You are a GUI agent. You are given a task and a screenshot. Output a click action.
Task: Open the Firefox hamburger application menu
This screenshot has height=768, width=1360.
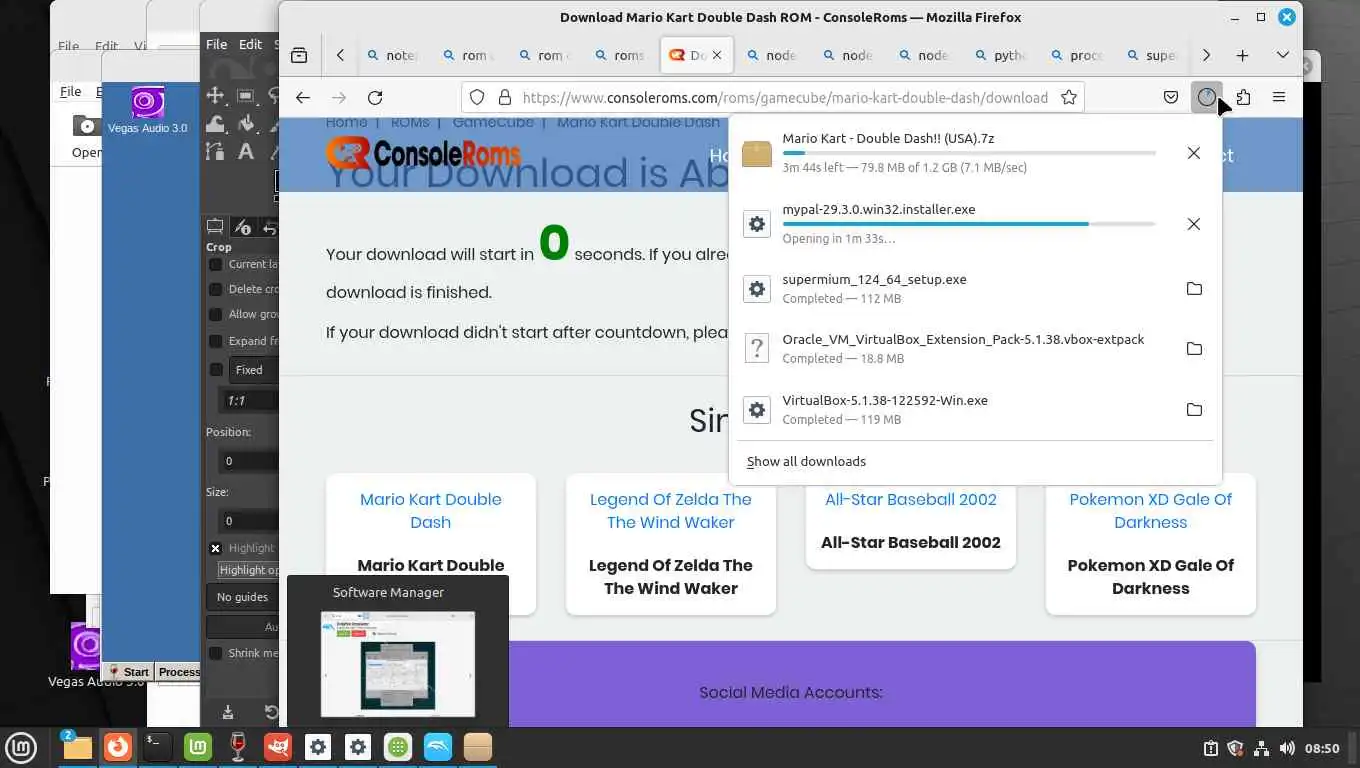pos(1279,97)
